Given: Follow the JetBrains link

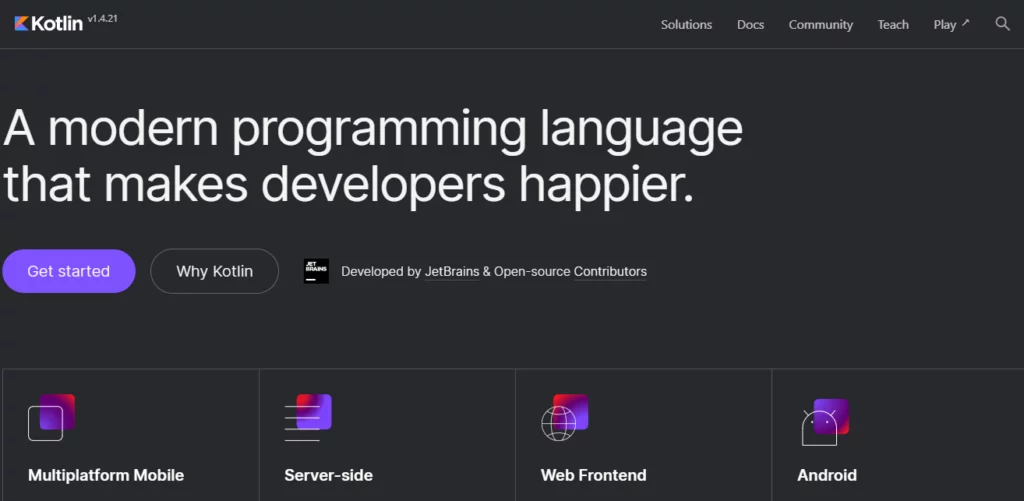Looking at the screenshot, I should (x=452, y=272).
